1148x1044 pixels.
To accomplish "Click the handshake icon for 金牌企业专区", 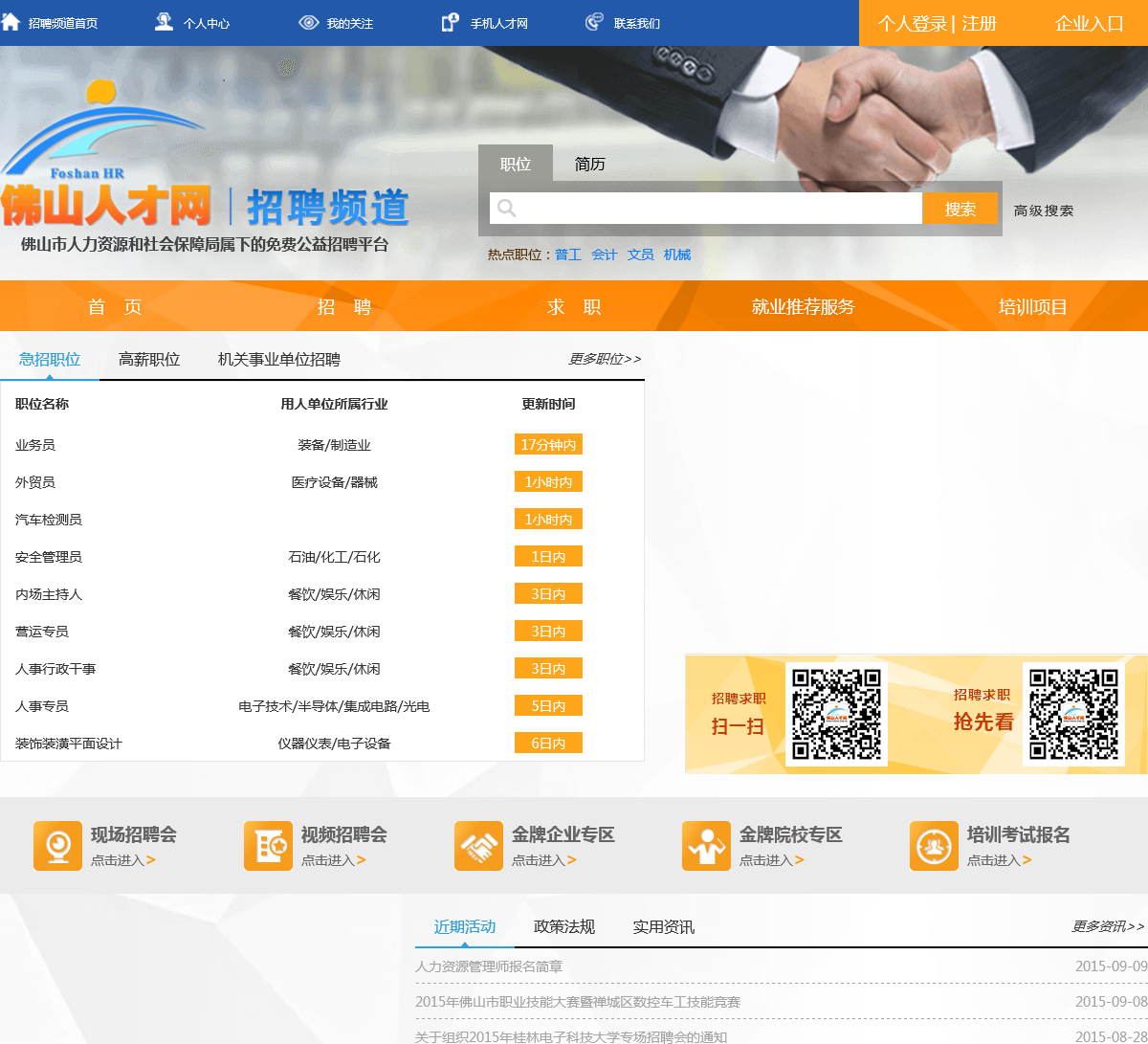I will click(478, 846).
